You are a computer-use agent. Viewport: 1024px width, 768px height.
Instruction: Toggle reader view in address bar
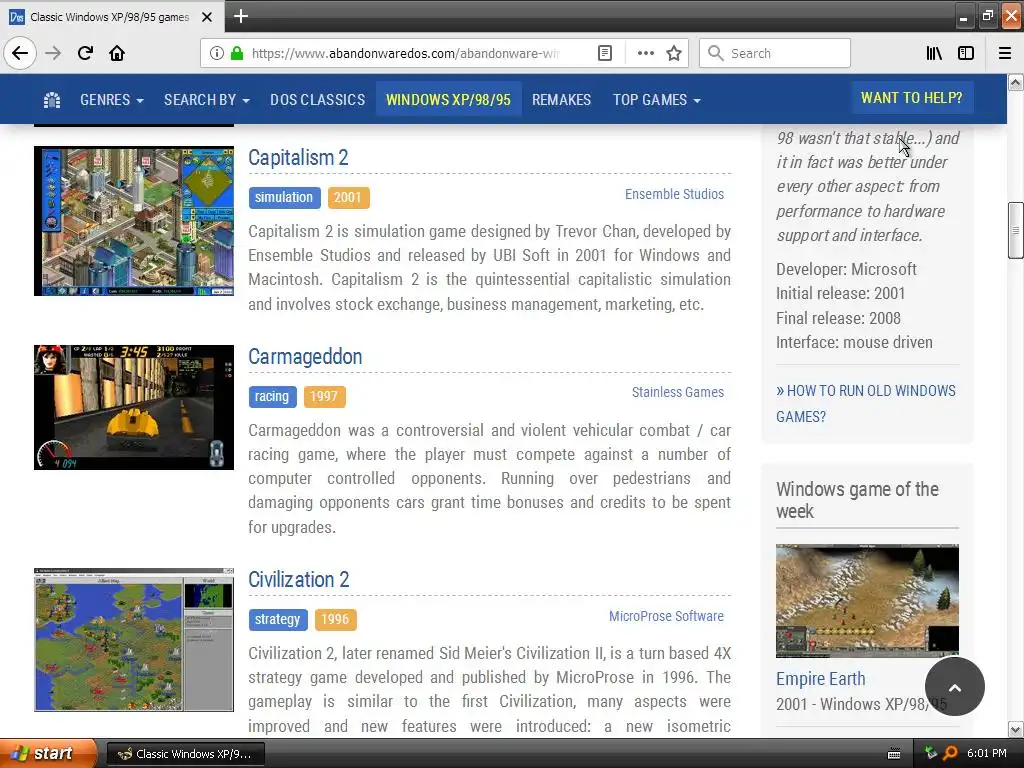pos(605,53)
